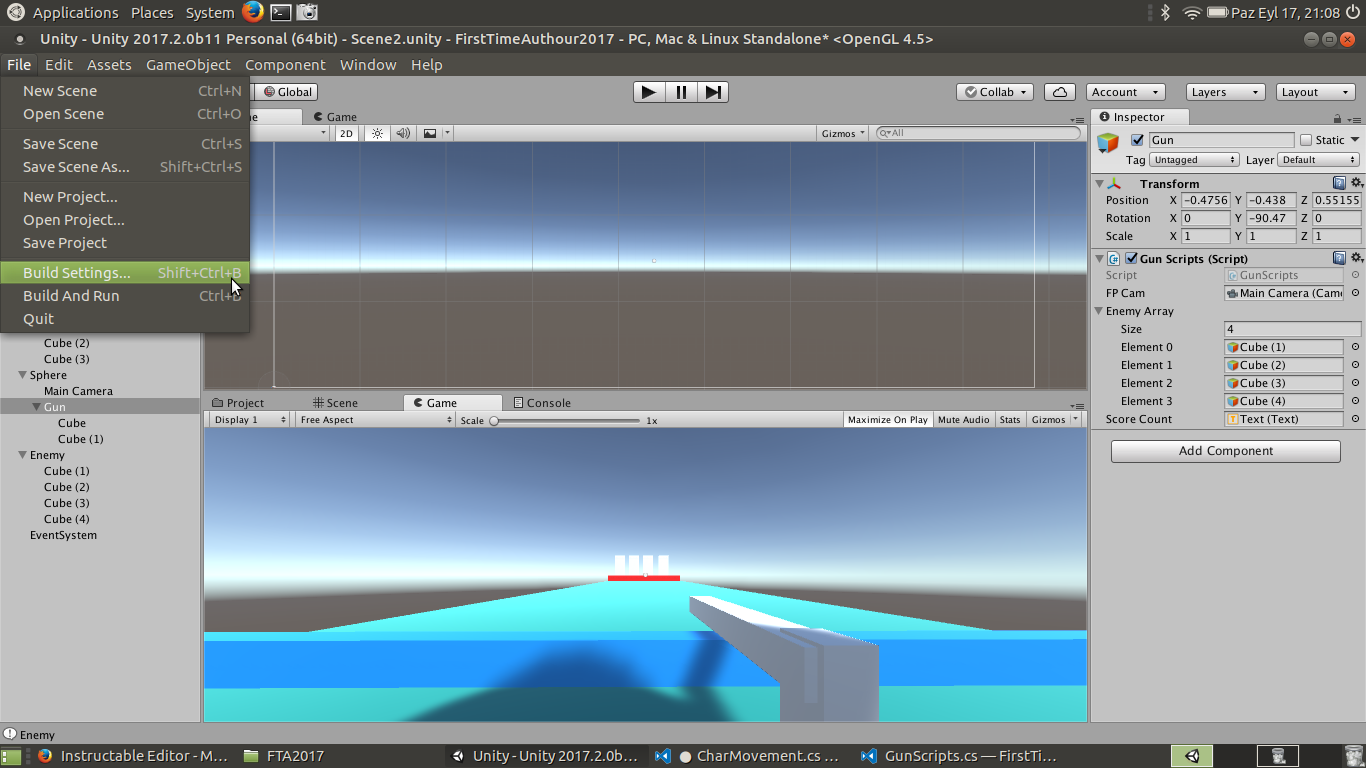1366x768 pixels.
Task: Open the GameObject menu
Action: [188, 65]
